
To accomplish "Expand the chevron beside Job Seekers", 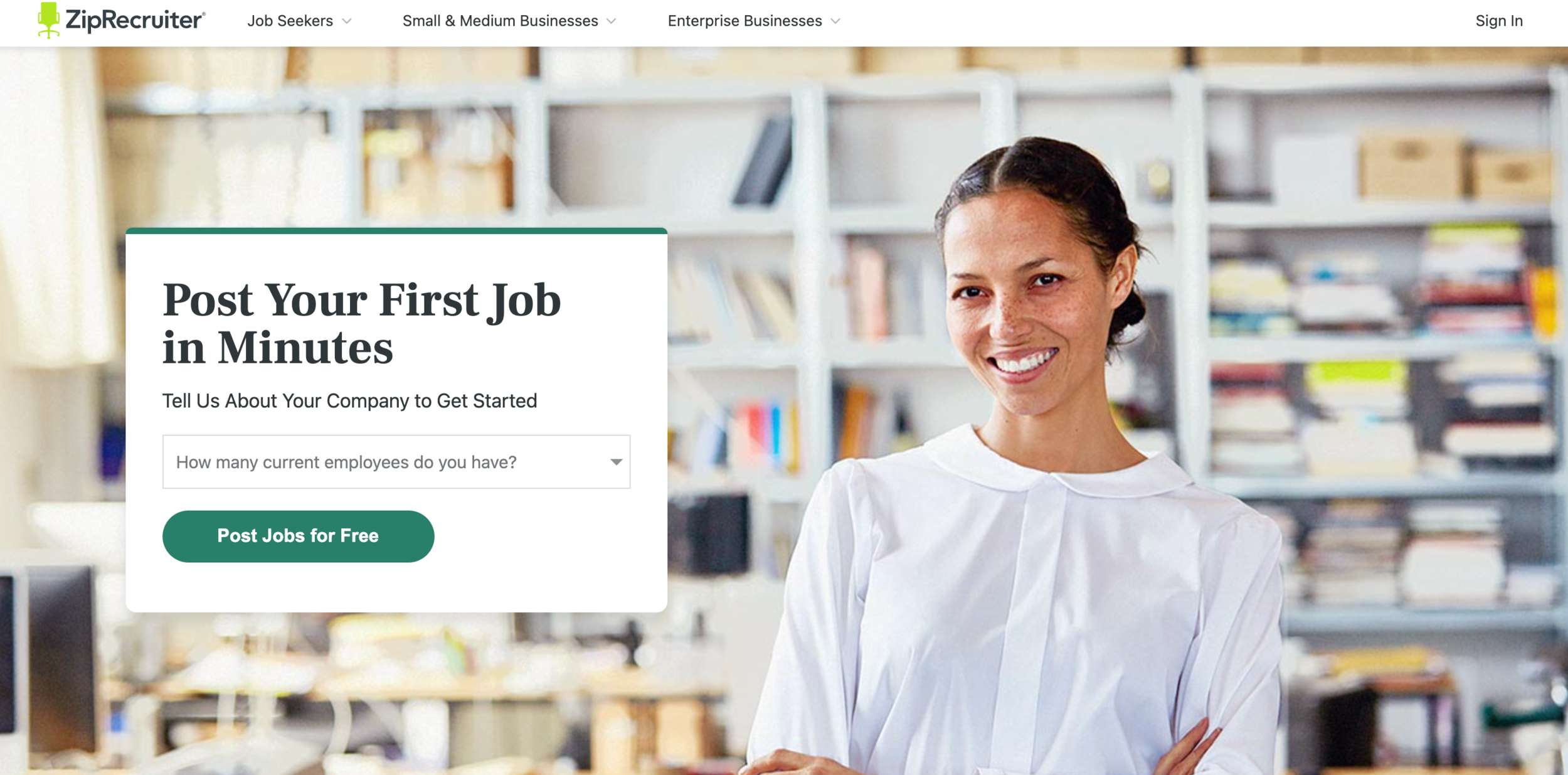I will pos(347,21).
